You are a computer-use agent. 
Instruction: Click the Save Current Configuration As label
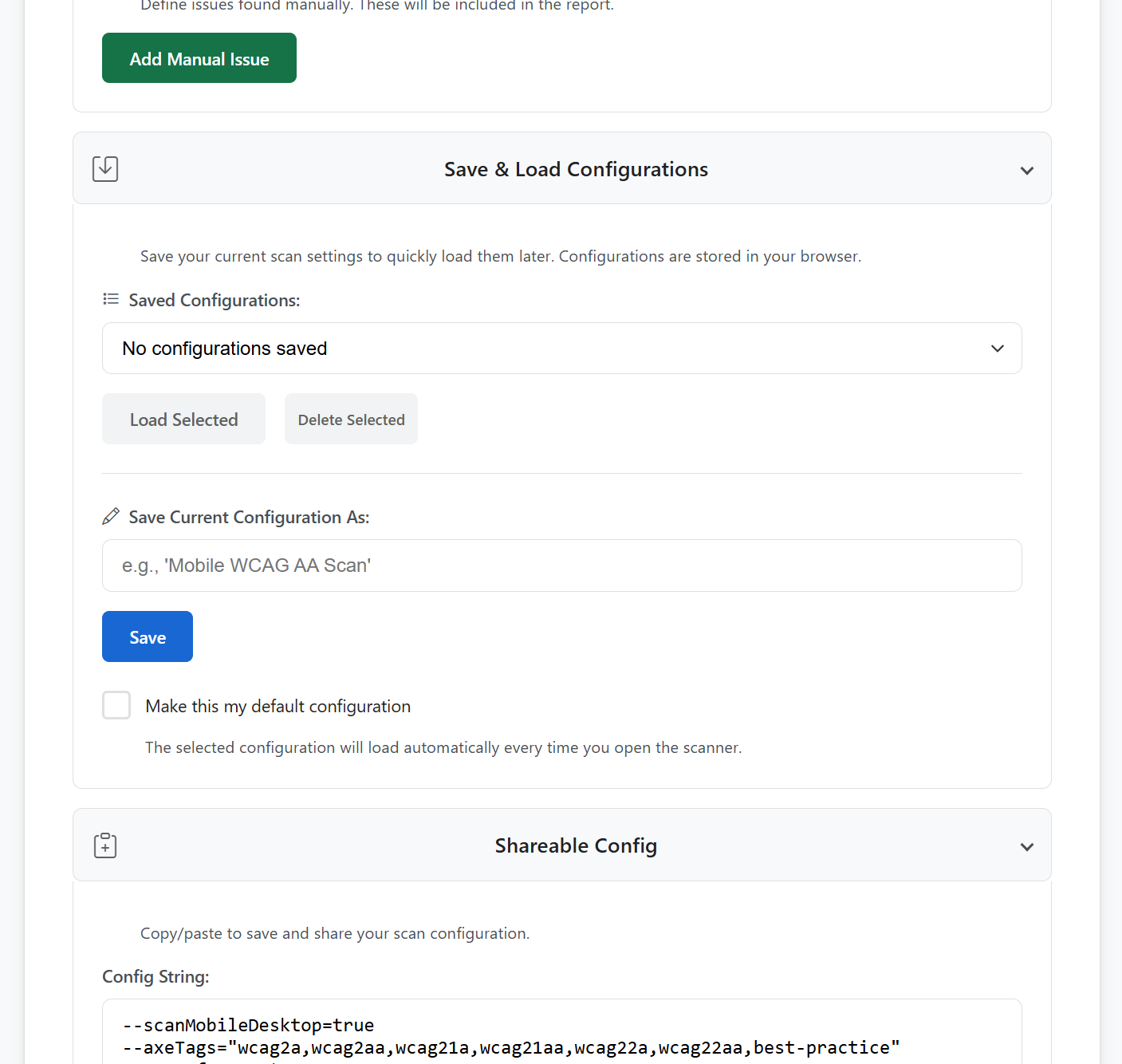pyautogui.click(x=249, y=518)
